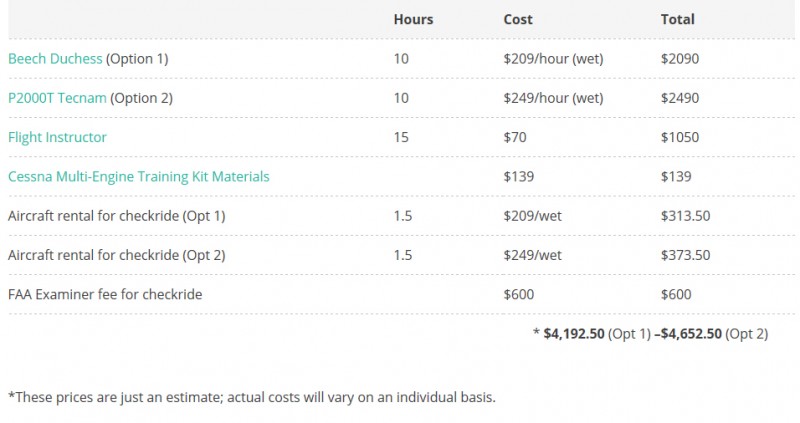Click Aircraft rental for checkride (Opt 1) row
This screenshot has height=423, width=800.
coord(401,216)
